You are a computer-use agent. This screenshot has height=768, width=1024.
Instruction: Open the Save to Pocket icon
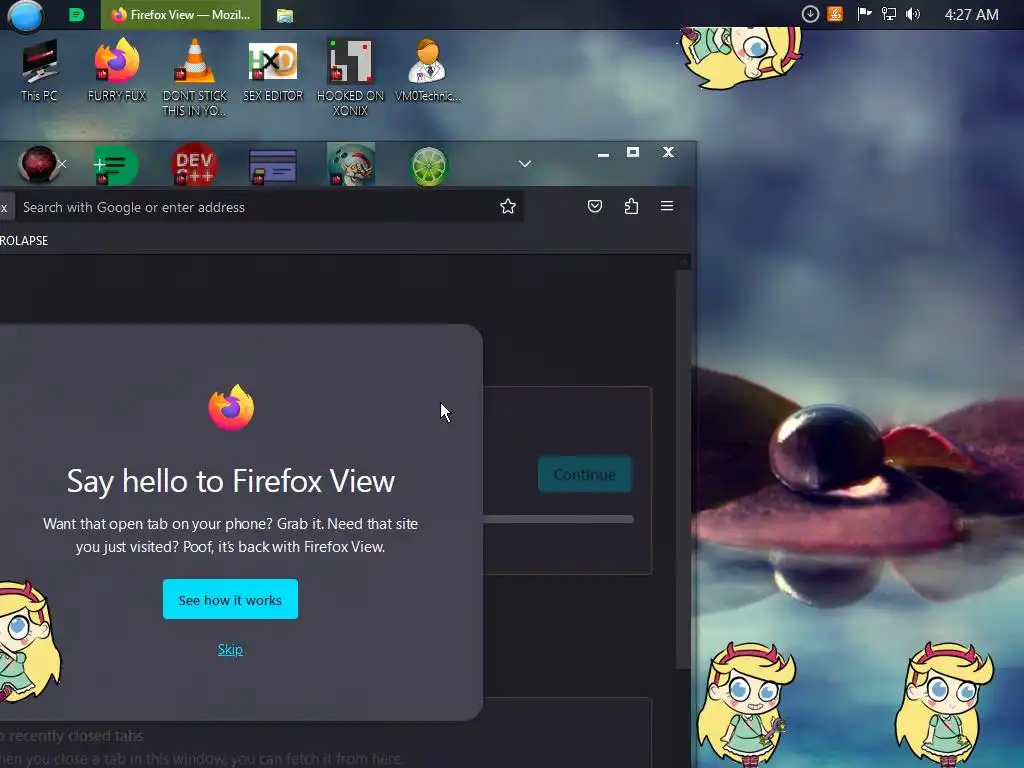point(594,206)
